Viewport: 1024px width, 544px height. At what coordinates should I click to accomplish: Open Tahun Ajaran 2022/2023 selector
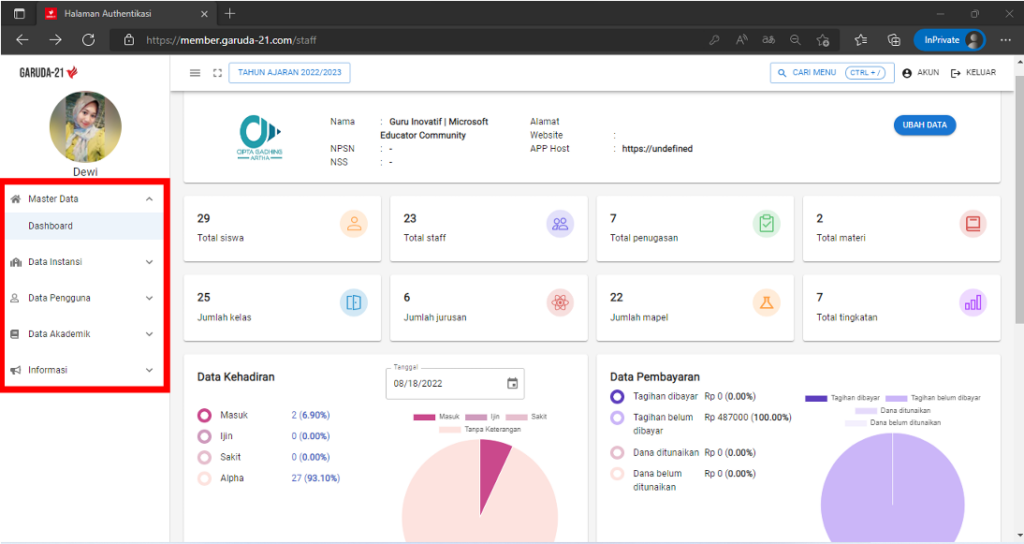tap(289, 72)
